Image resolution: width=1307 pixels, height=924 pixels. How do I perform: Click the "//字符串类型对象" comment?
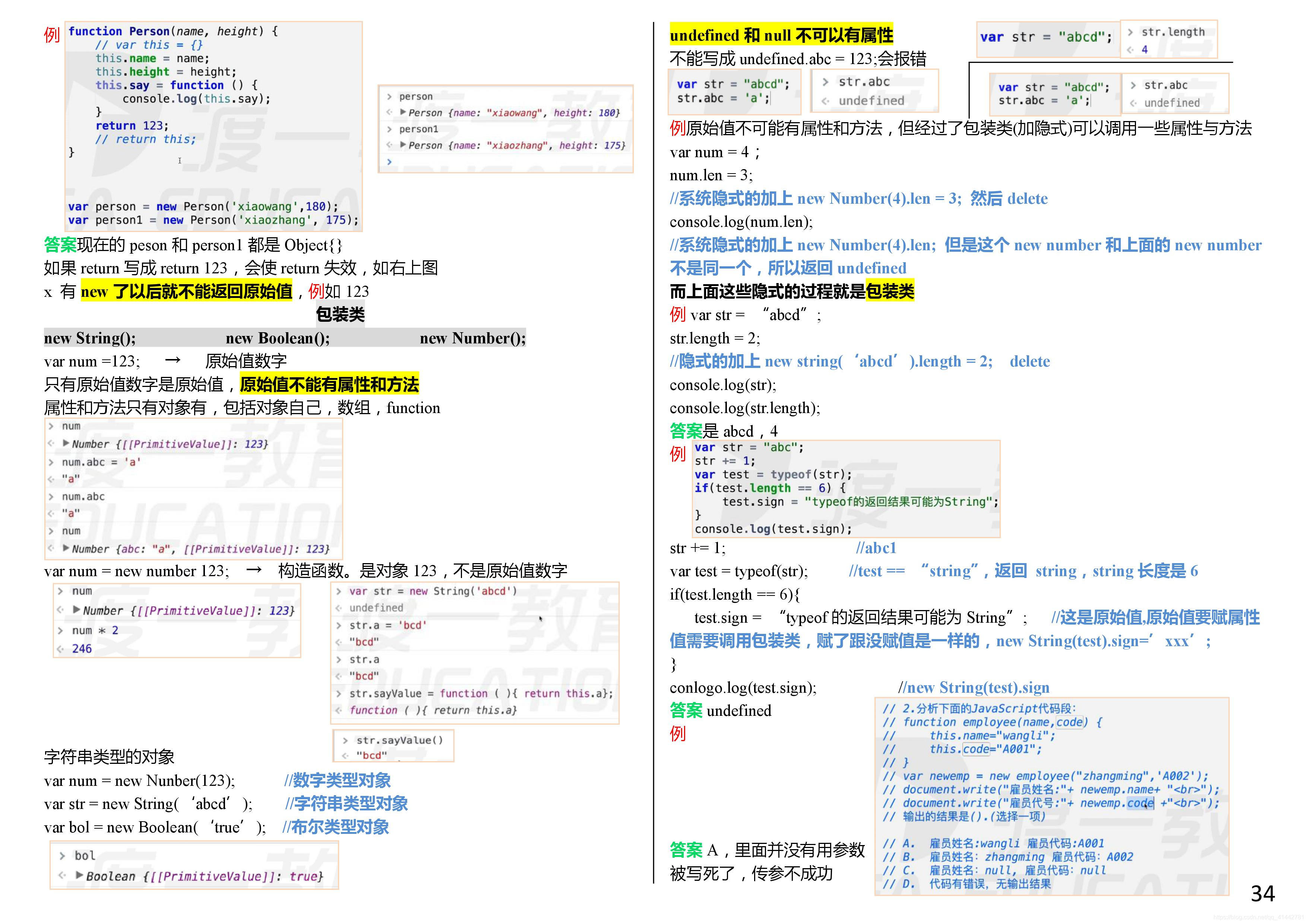[x=346, y=804]
